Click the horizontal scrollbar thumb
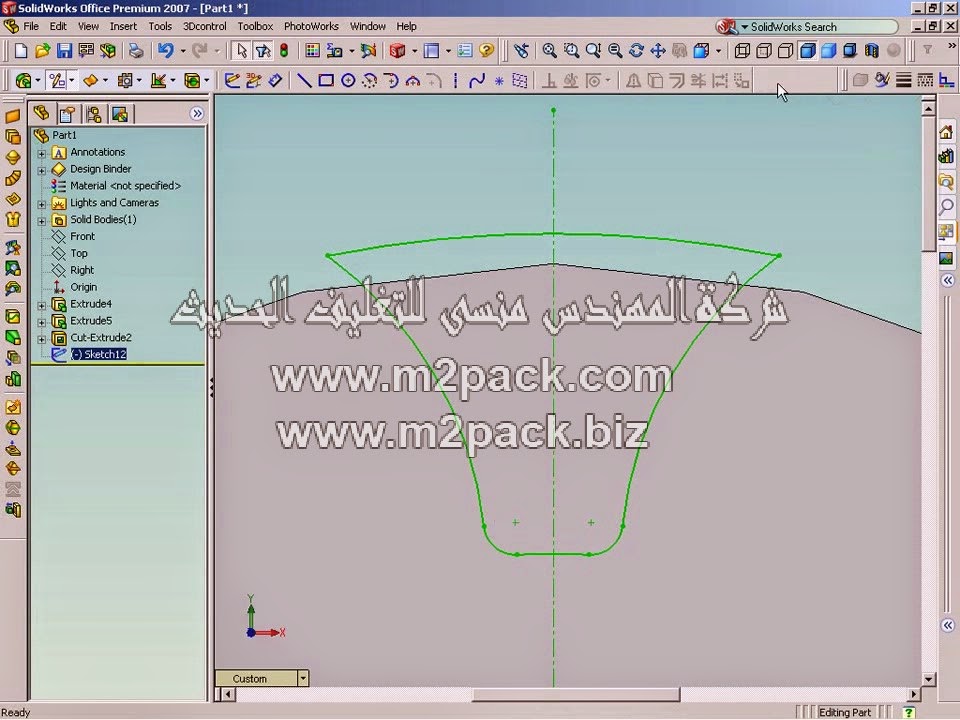Viewport: 960px width, 720px height. point(576,694)
